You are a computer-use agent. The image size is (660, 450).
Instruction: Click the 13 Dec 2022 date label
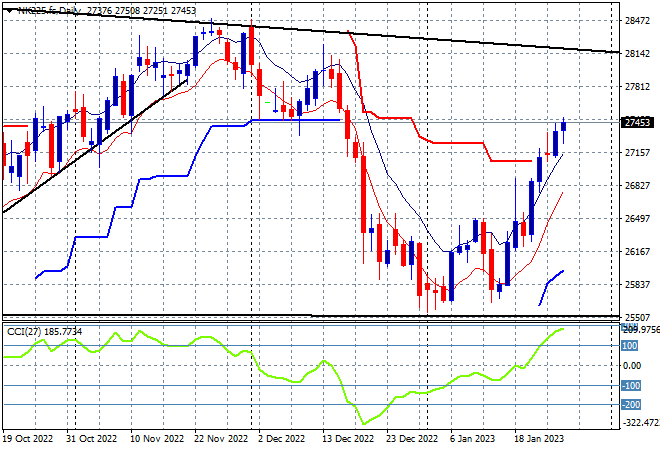pyautogui.click(x=348, y=439)
